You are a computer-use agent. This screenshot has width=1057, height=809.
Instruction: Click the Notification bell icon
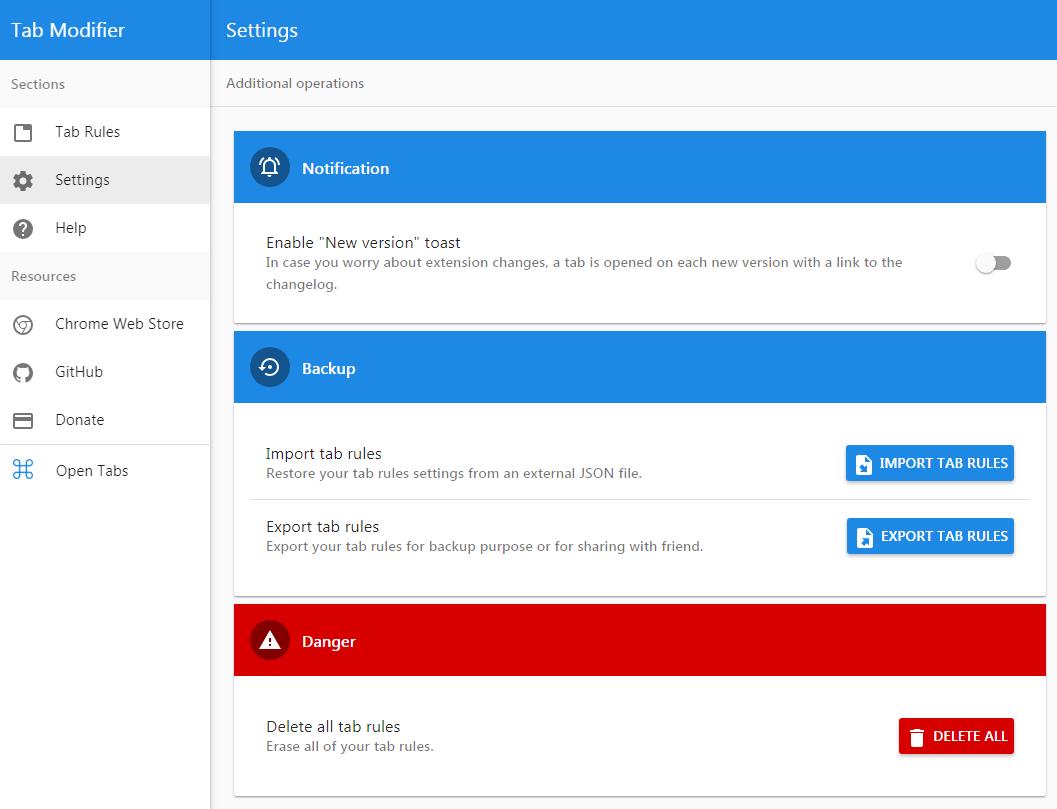[268, 167]
